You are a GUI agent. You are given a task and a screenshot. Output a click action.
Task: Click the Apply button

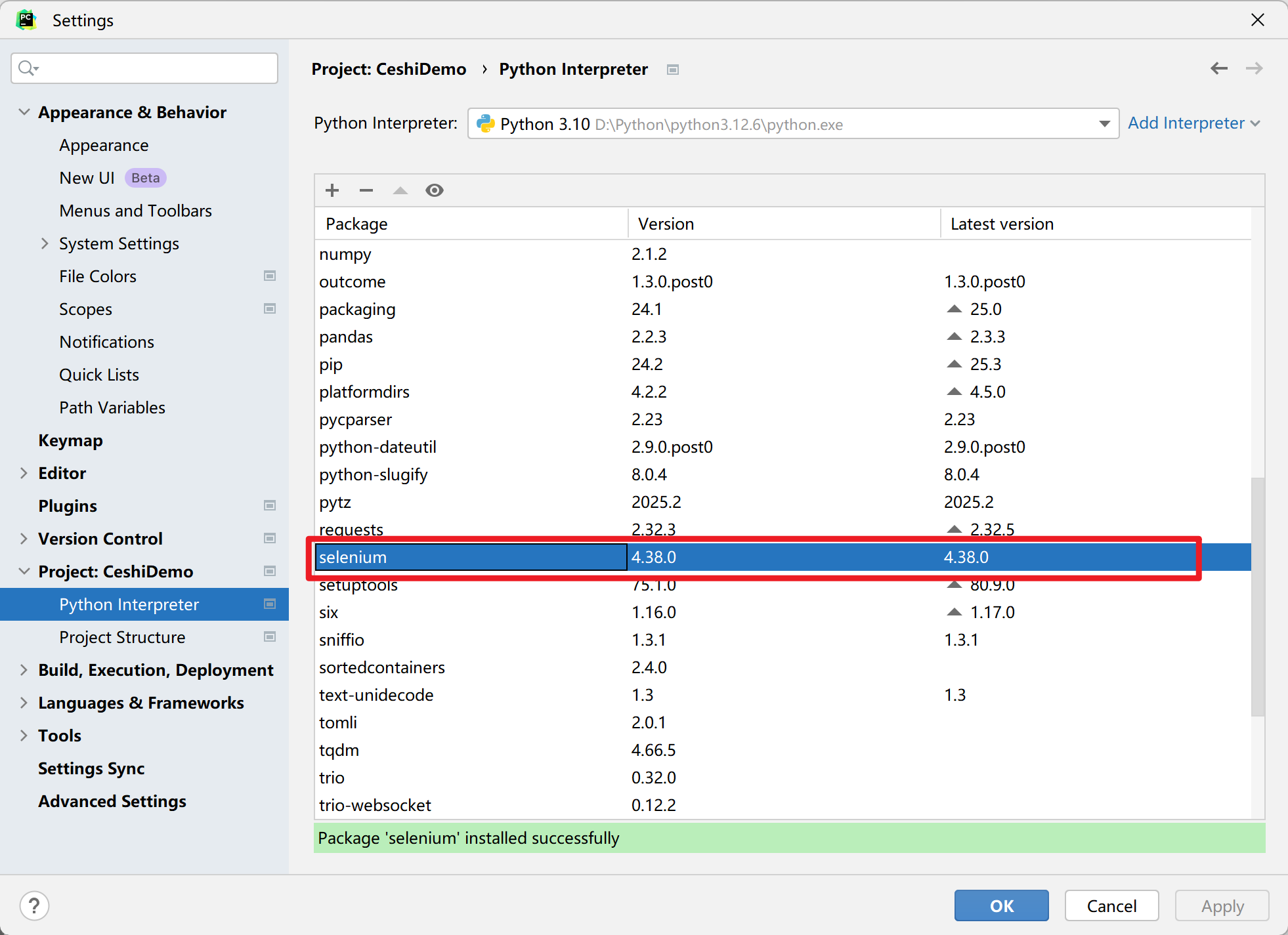coord(1222,906)
